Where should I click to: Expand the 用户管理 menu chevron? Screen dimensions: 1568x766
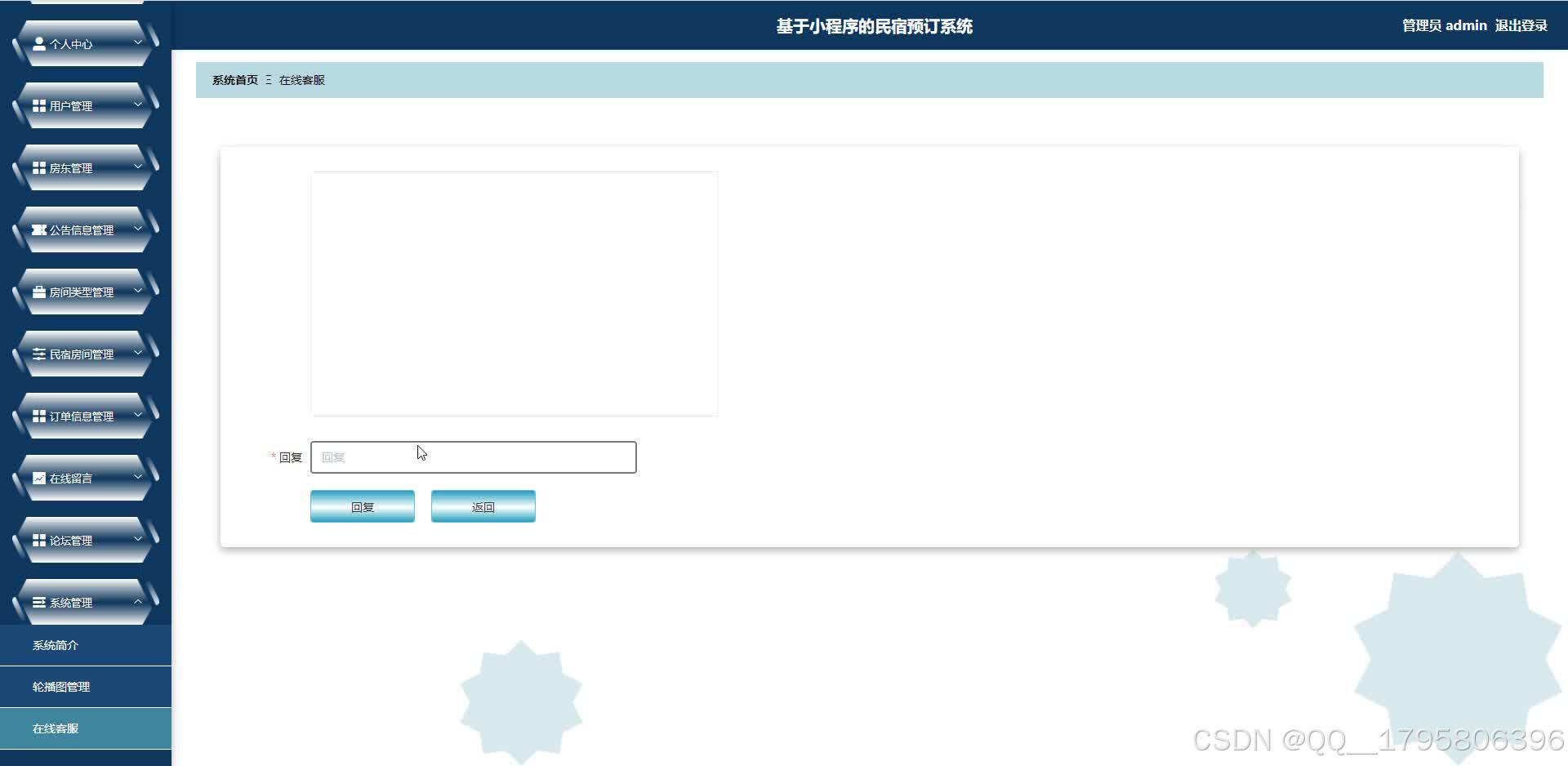[x=137, y=105]
